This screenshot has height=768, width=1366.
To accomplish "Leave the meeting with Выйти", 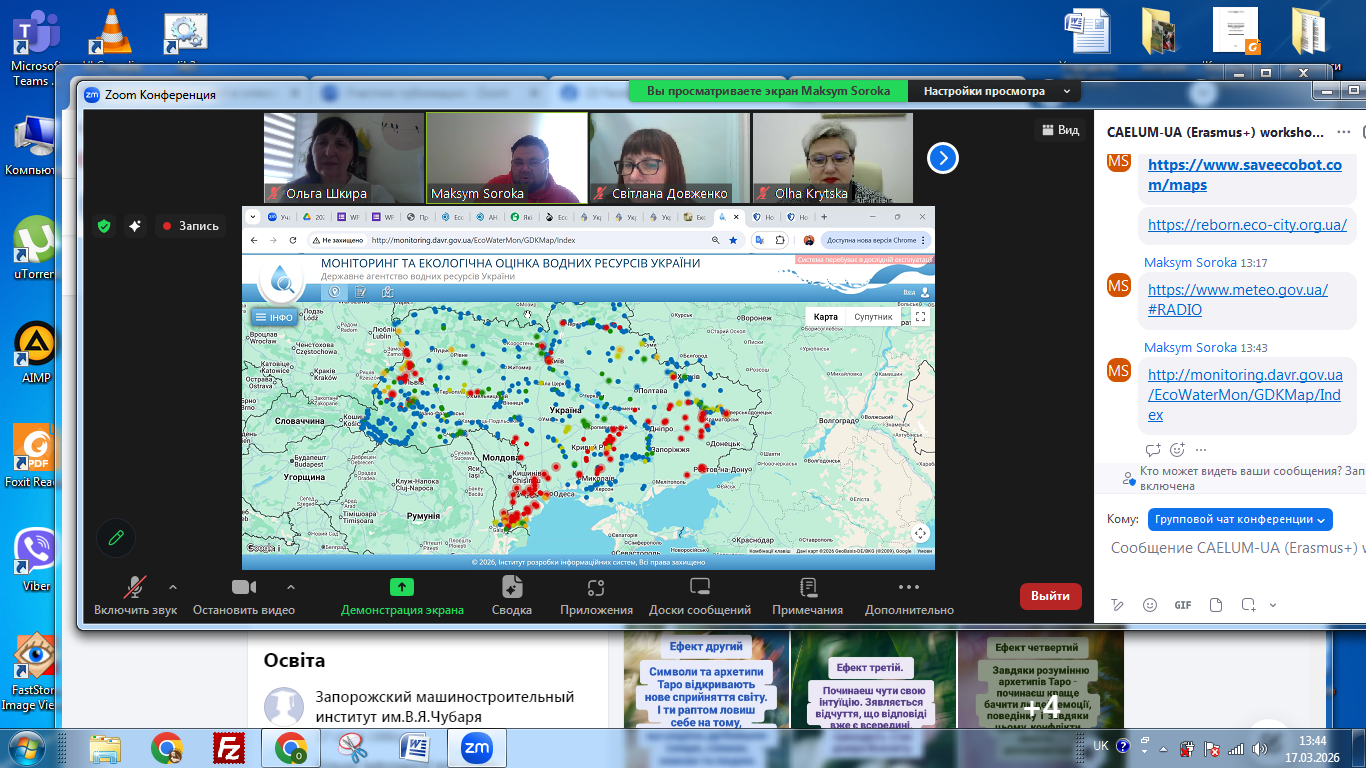I will 1050,596.
